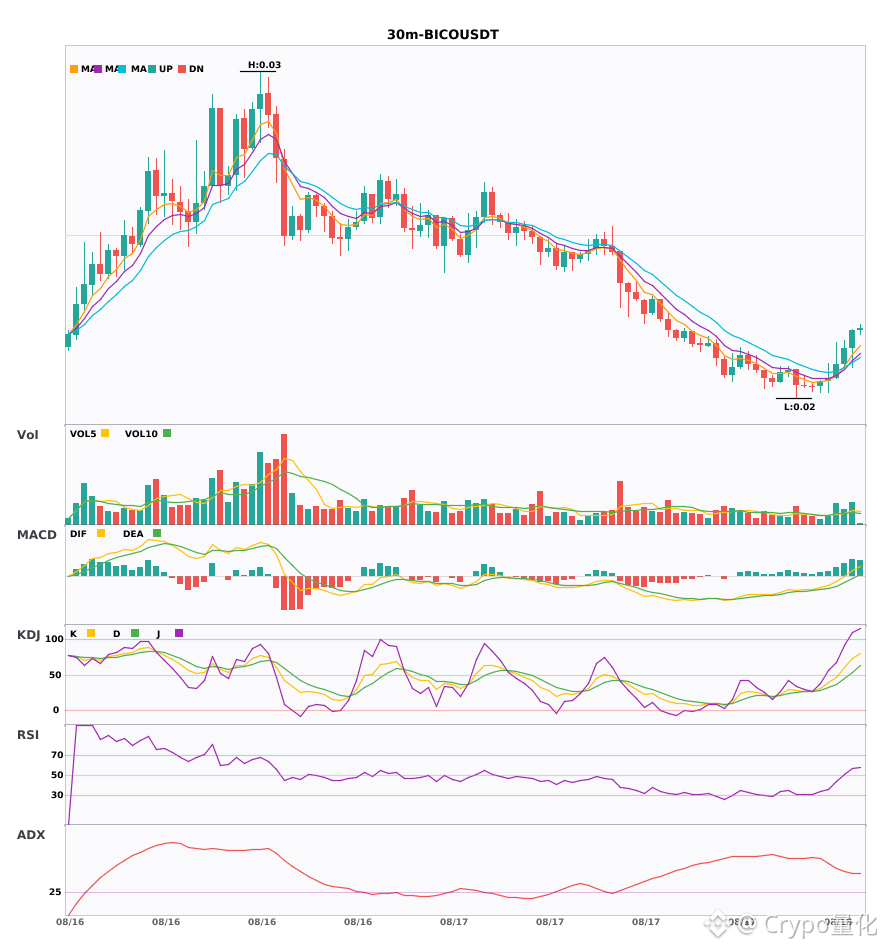
Task: Select the DEA legend text
Action: click(133, 534)
